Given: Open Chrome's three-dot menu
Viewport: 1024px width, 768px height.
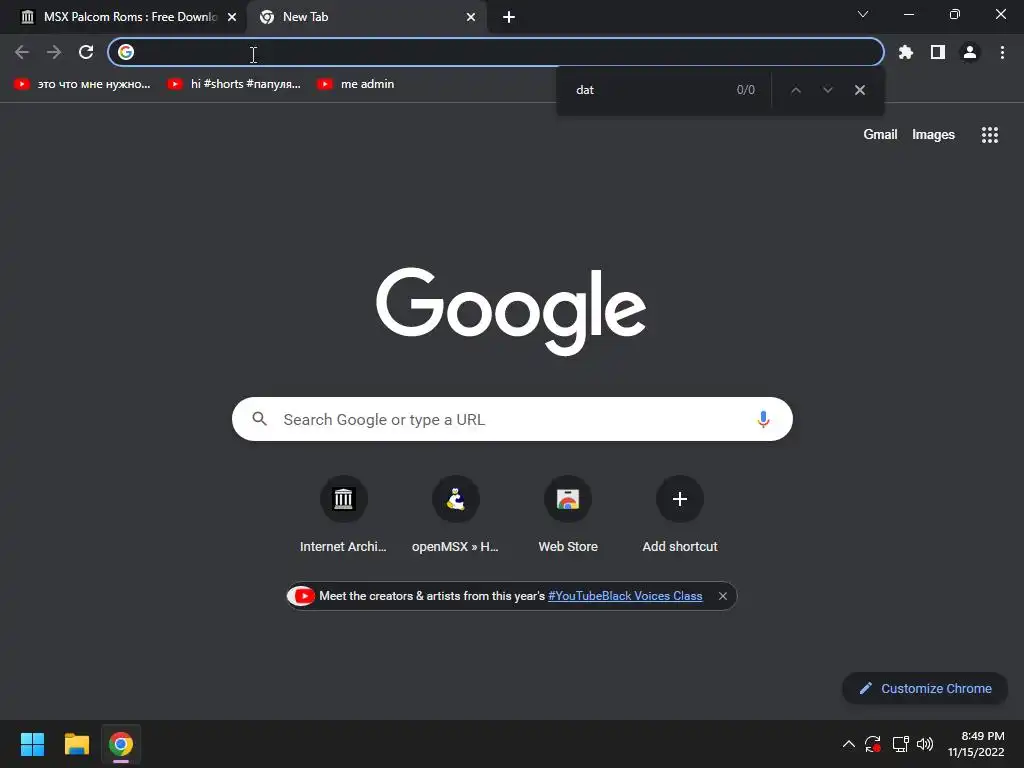Looking at the screenshot, I should click(1002, 52).
